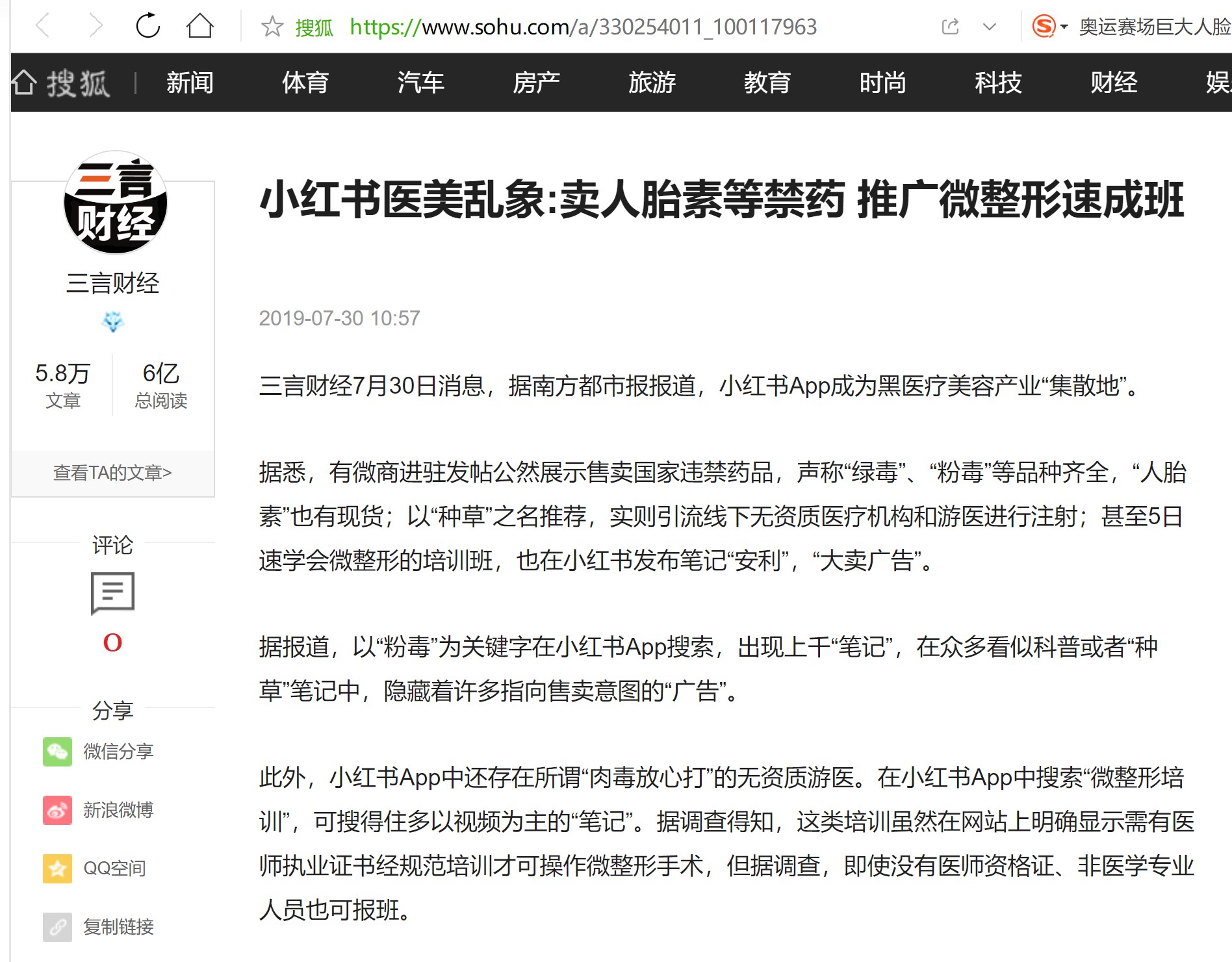The width and height of the screenshot is (1232, 962).
Task: Open the 汽车 navigation tab
Action: click(x=420, y=82)
